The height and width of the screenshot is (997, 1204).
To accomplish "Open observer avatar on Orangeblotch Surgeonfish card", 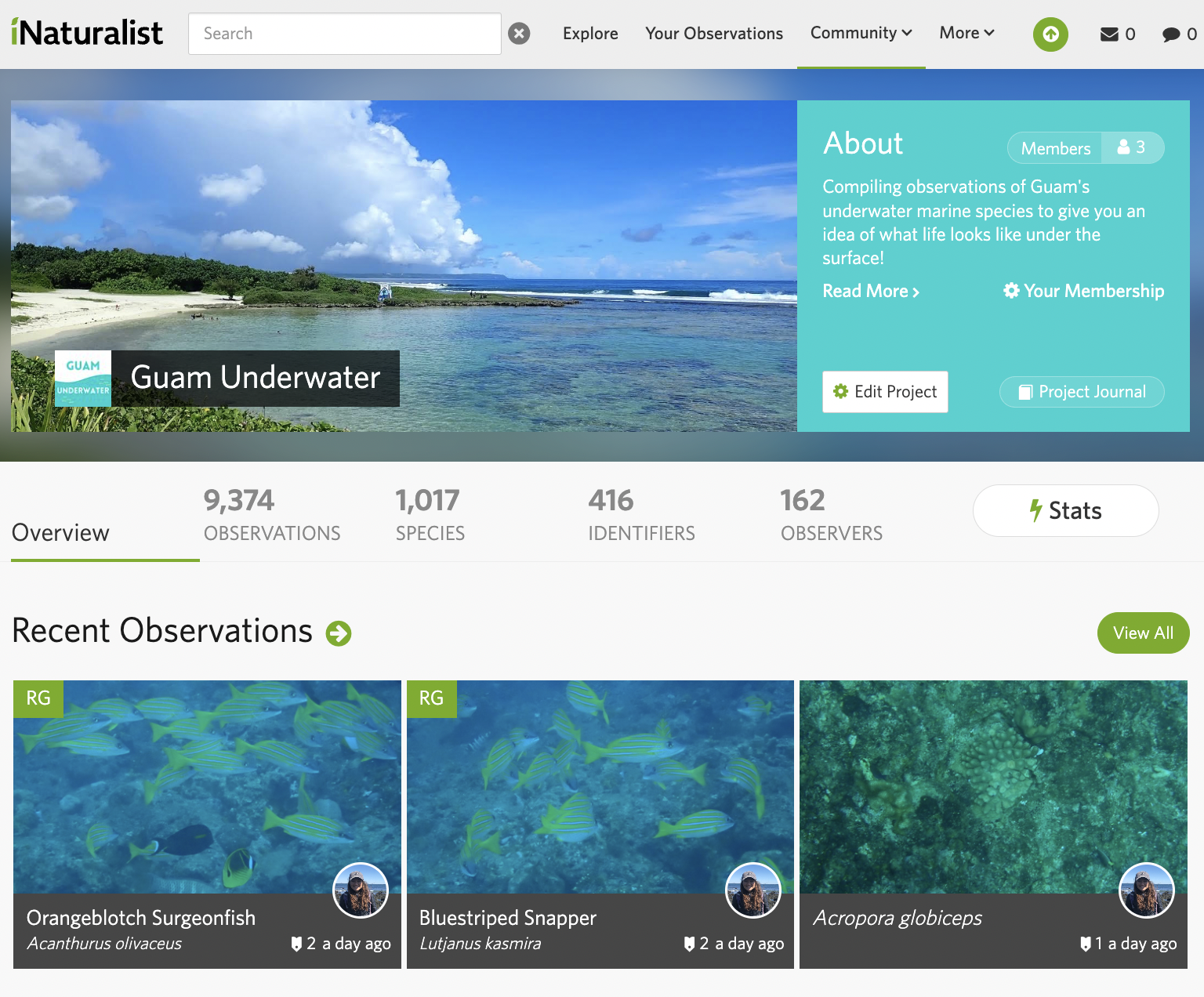I will coord(361,890).
